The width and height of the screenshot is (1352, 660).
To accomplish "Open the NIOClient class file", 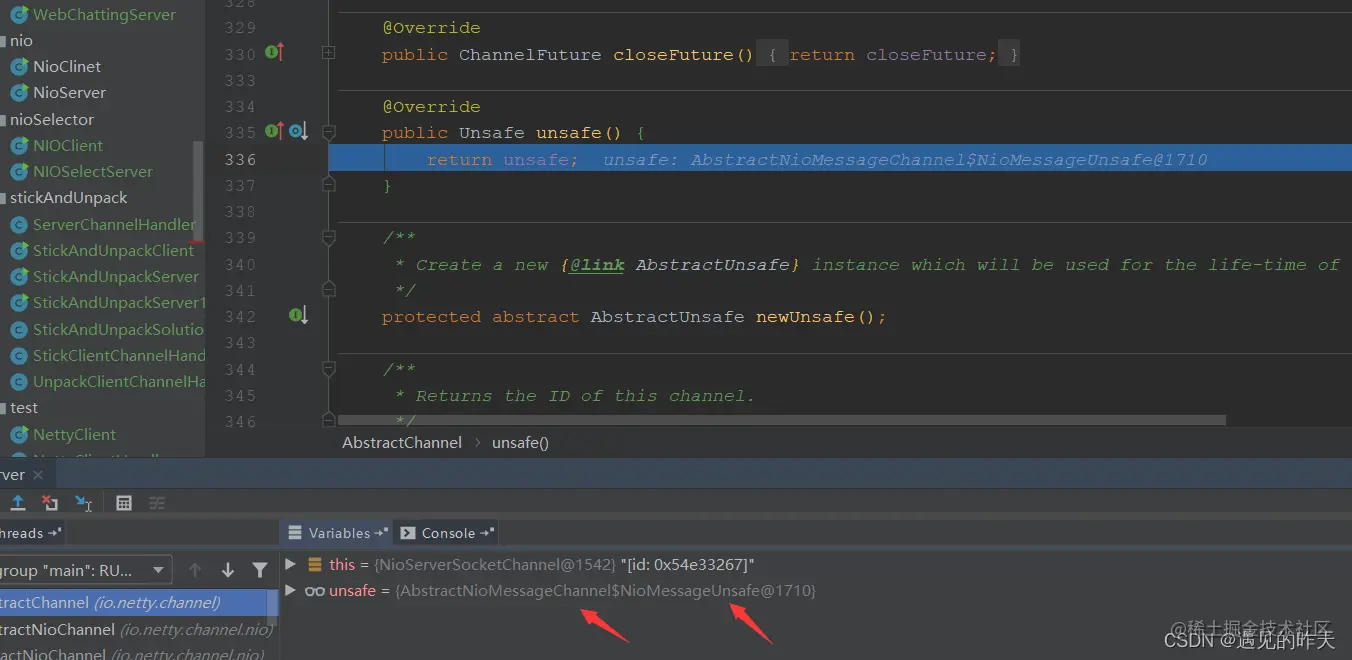I will click(68, 146).
